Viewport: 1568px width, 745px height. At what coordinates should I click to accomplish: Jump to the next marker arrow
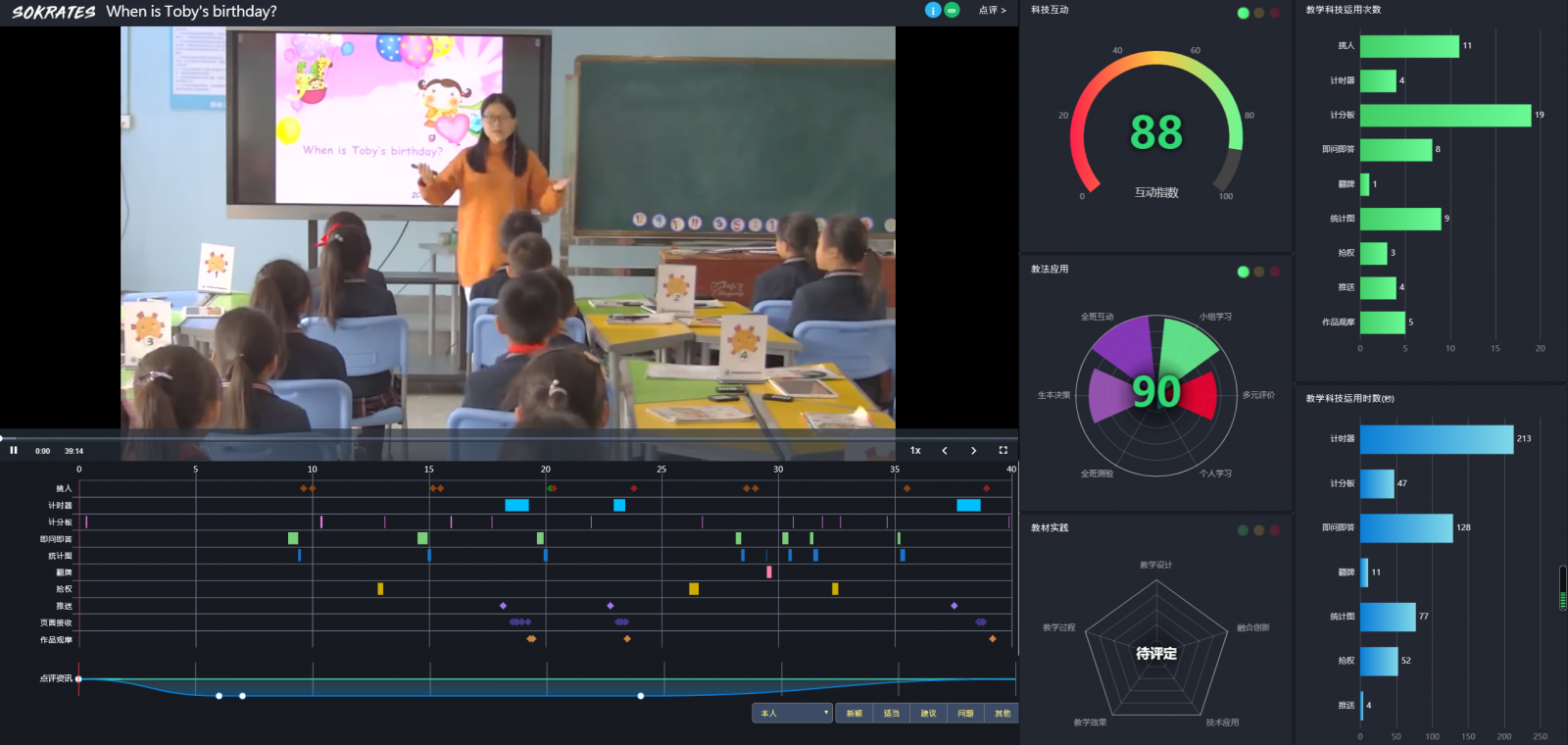(x=973, y=451)
